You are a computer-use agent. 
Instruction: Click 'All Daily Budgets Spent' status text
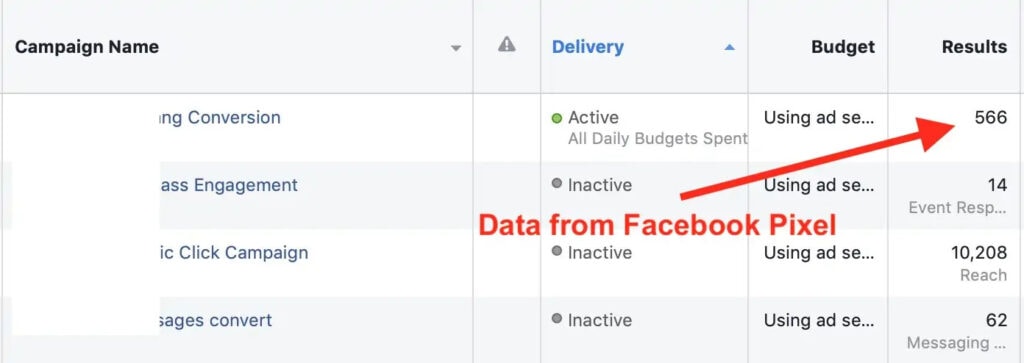[658, 138]
